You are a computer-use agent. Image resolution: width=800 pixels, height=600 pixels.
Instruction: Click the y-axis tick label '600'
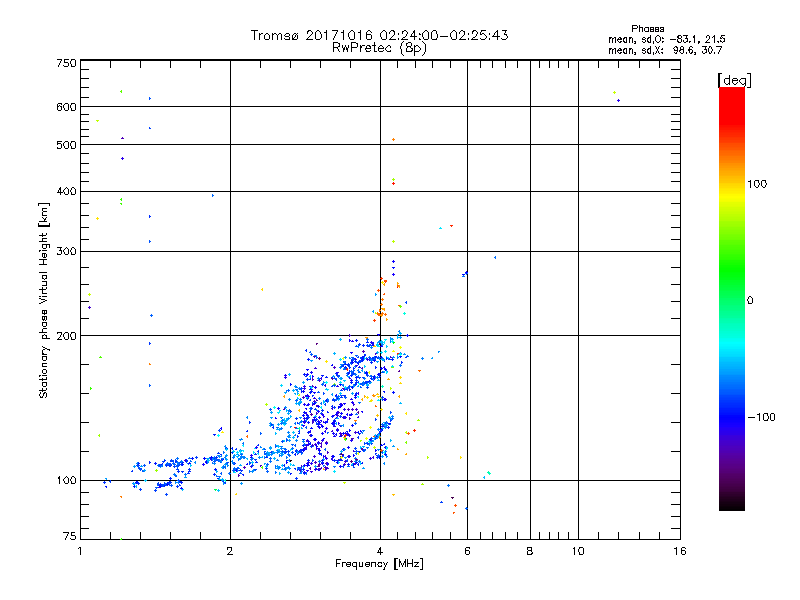point(66,107)
